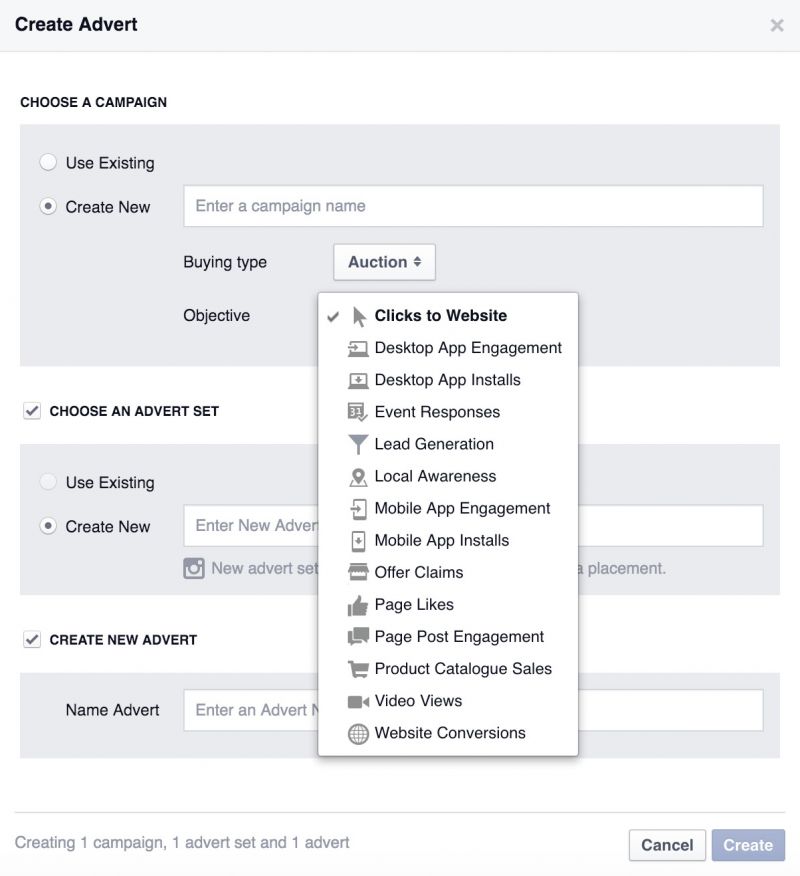Choose Product Catalogue Sales objective

pos(463,669)
